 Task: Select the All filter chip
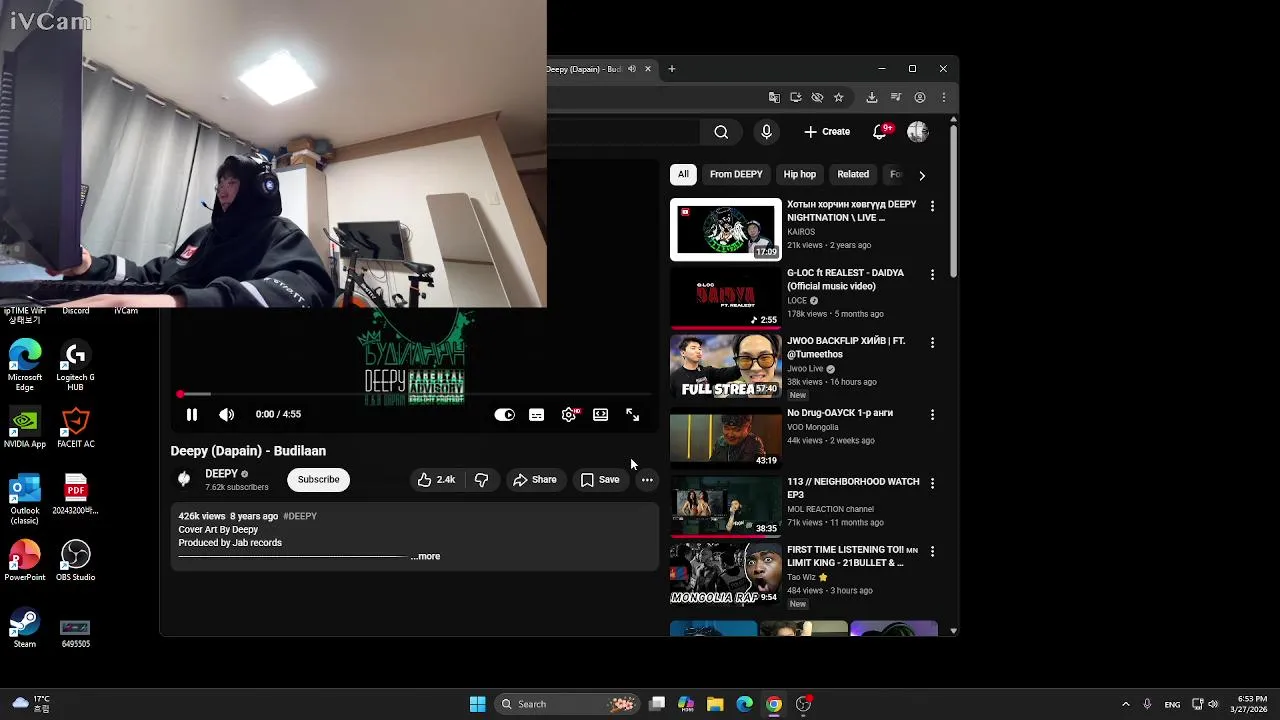click(683, 174)
